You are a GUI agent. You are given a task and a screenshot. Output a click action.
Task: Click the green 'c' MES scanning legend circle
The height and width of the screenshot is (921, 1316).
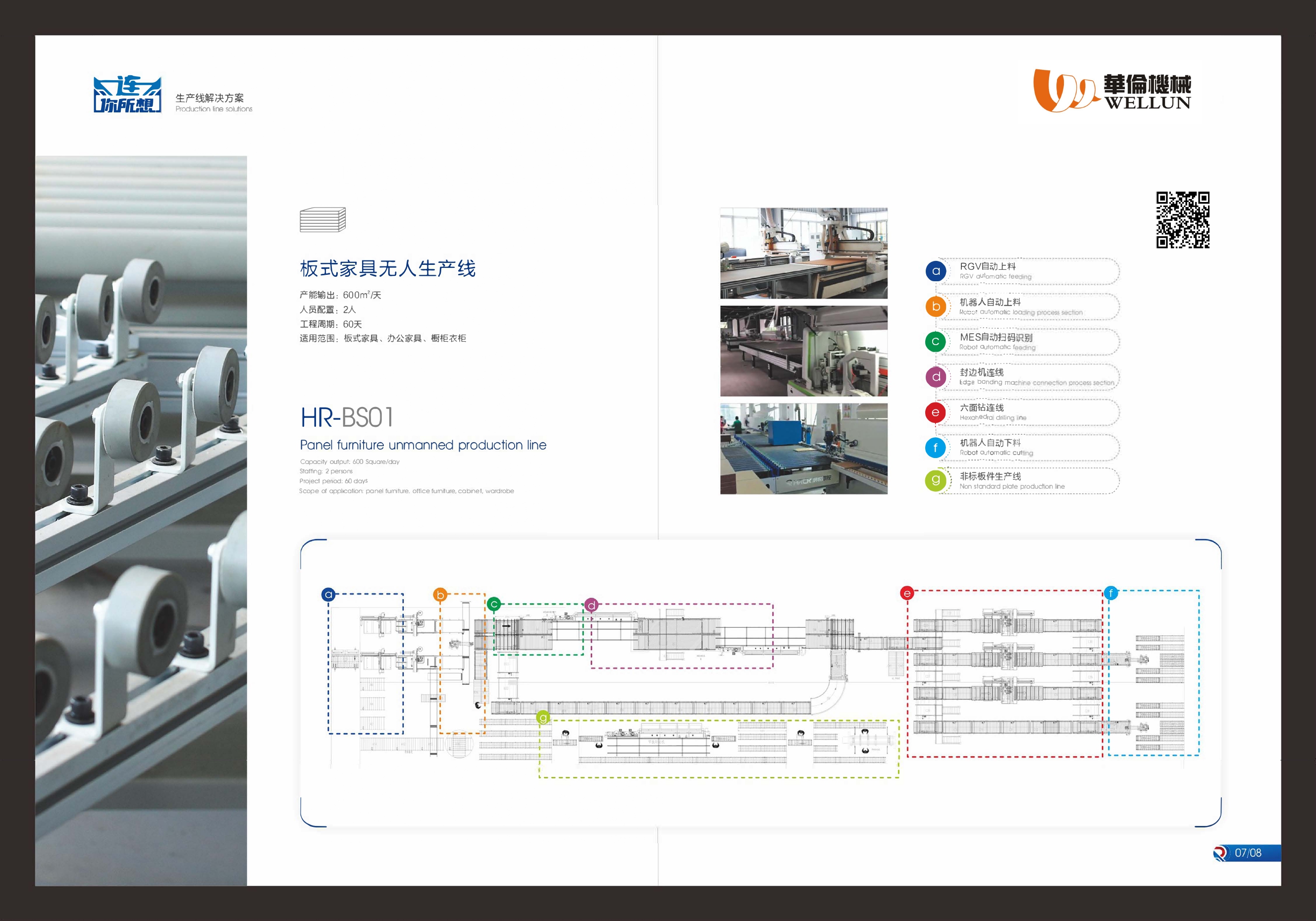click(936, 342)
